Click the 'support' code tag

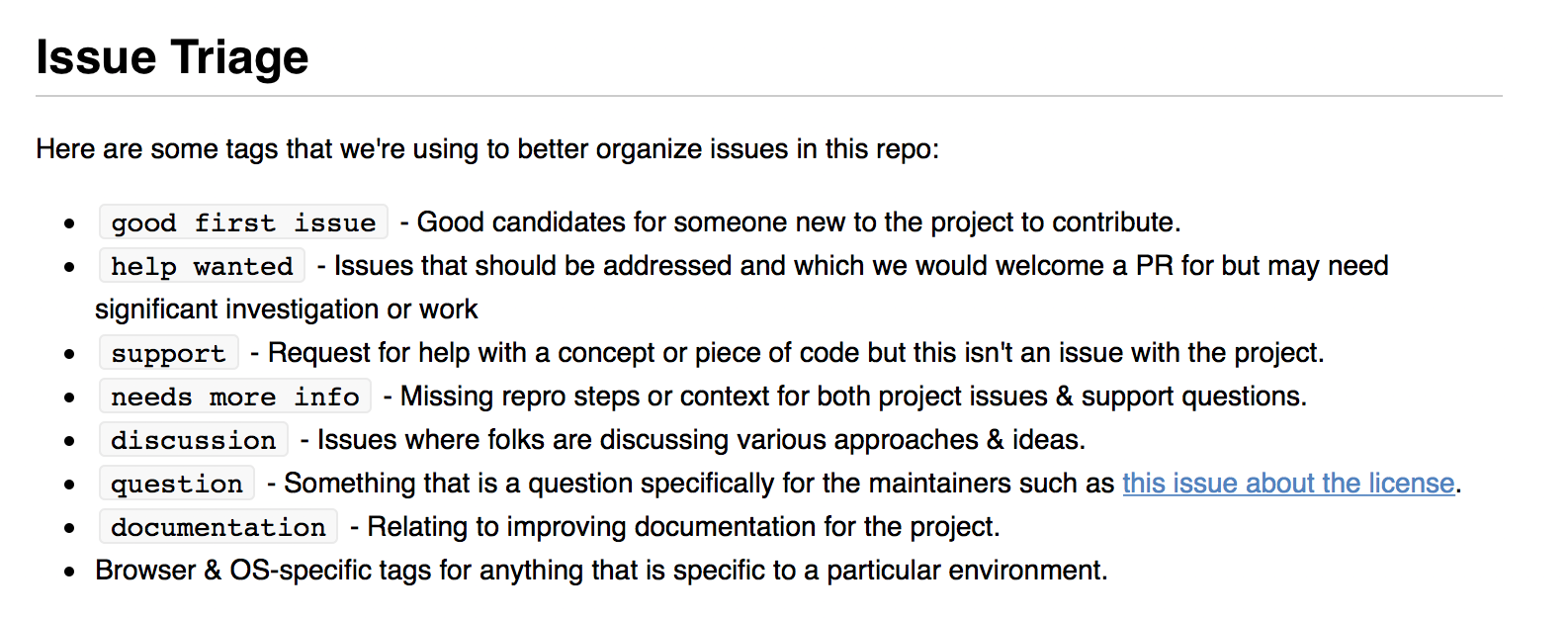pyautogui.click(x=168, y=353)
